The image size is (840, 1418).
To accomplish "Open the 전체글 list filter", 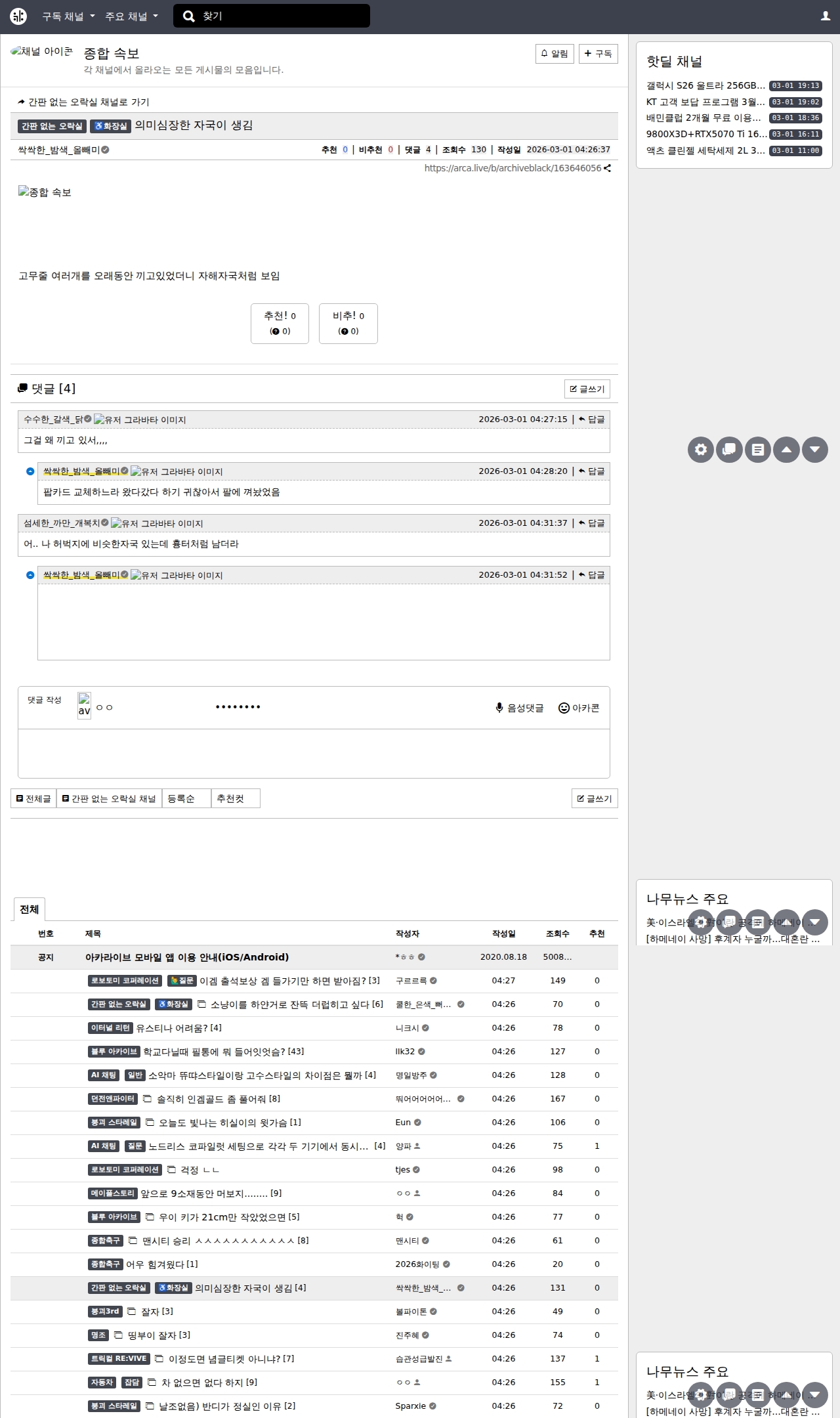I will (33, 798).
